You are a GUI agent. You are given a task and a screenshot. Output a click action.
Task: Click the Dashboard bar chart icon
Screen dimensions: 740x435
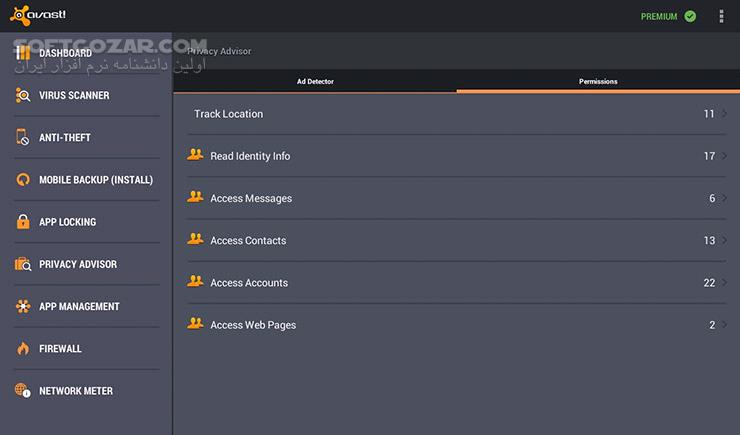(x=23, y=53)
